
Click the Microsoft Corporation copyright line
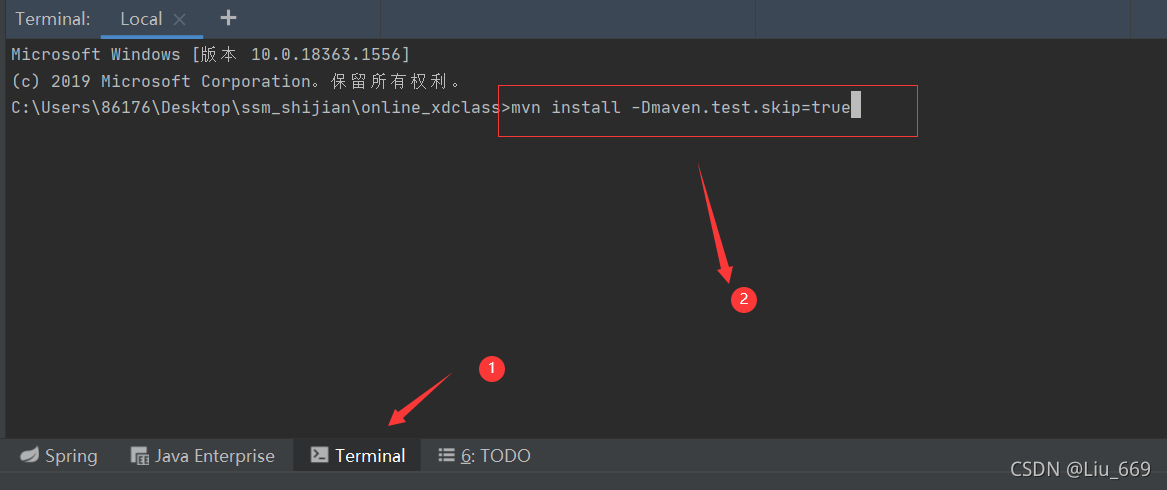pyautogui.click(x=236, y=81)
